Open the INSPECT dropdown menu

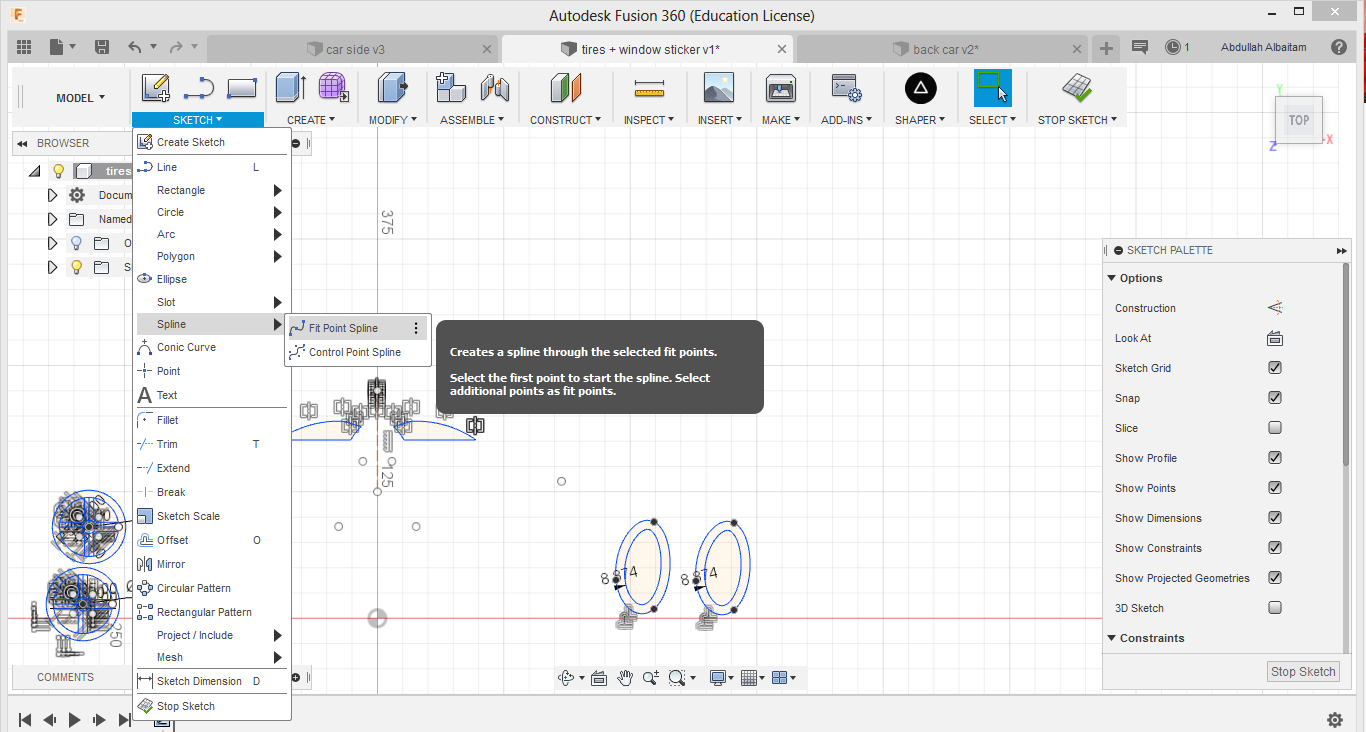coord(649,120)
